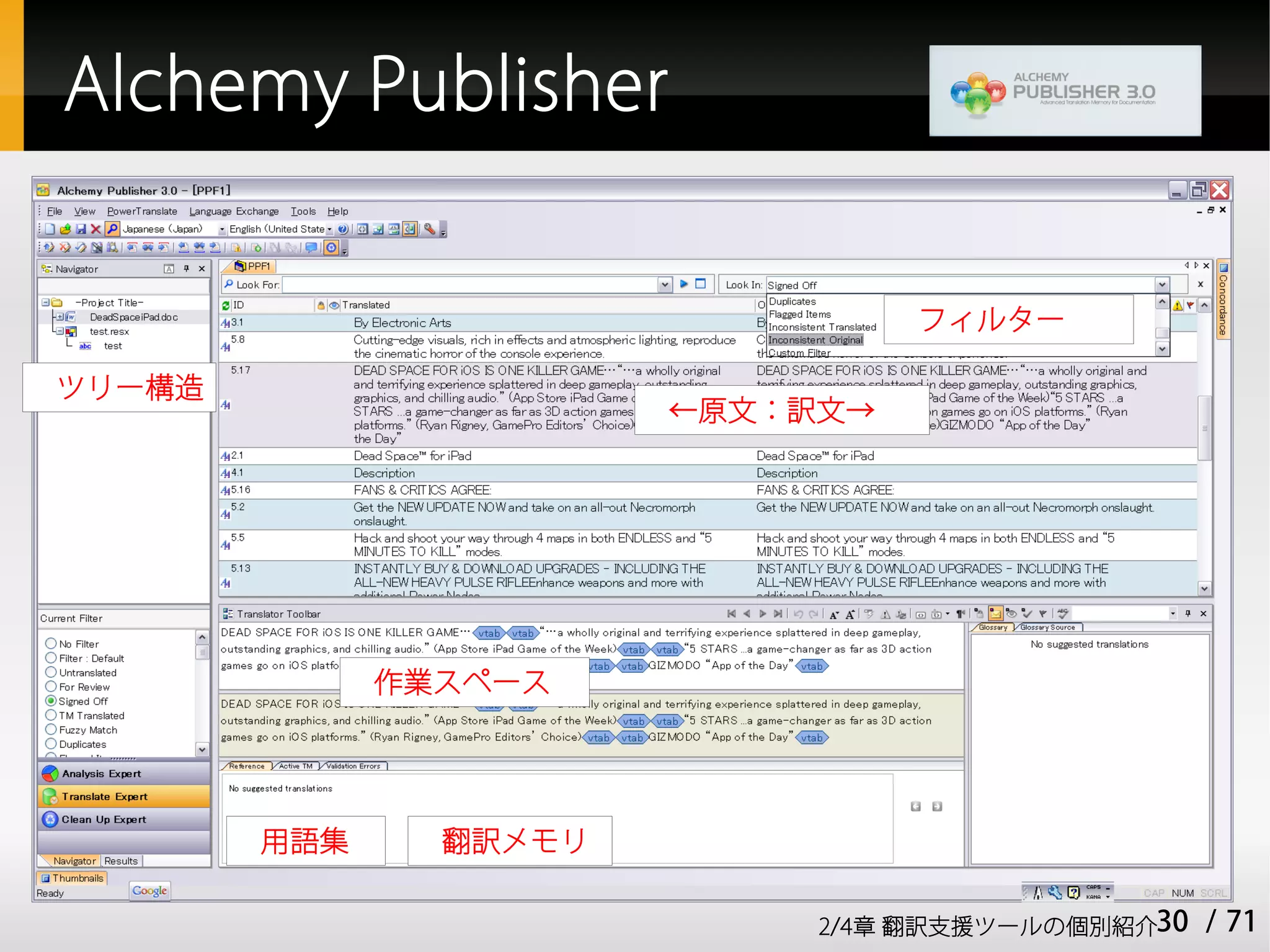Click the highlighted blue circular icon in second toolbar

pos(332,247)
